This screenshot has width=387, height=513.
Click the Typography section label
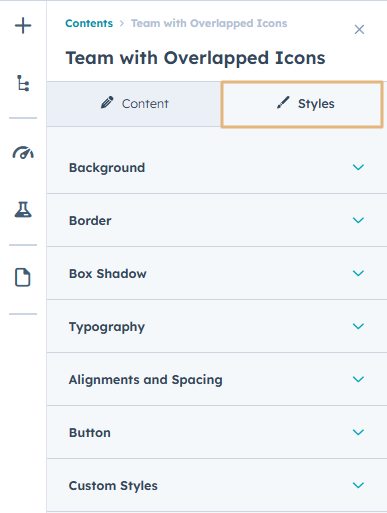pos(107,327)
